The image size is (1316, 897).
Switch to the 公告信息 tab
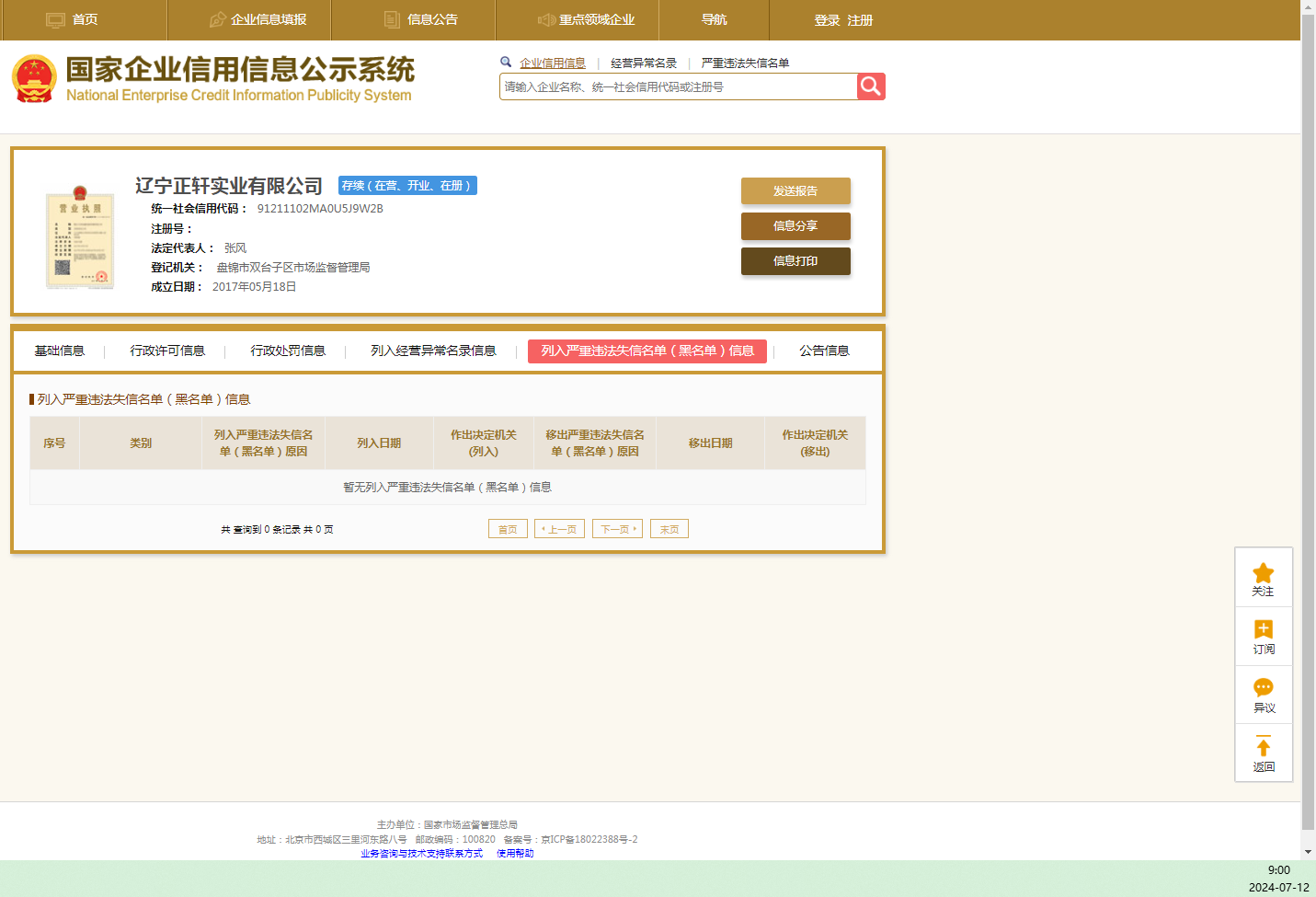click(x=824, y=351)
